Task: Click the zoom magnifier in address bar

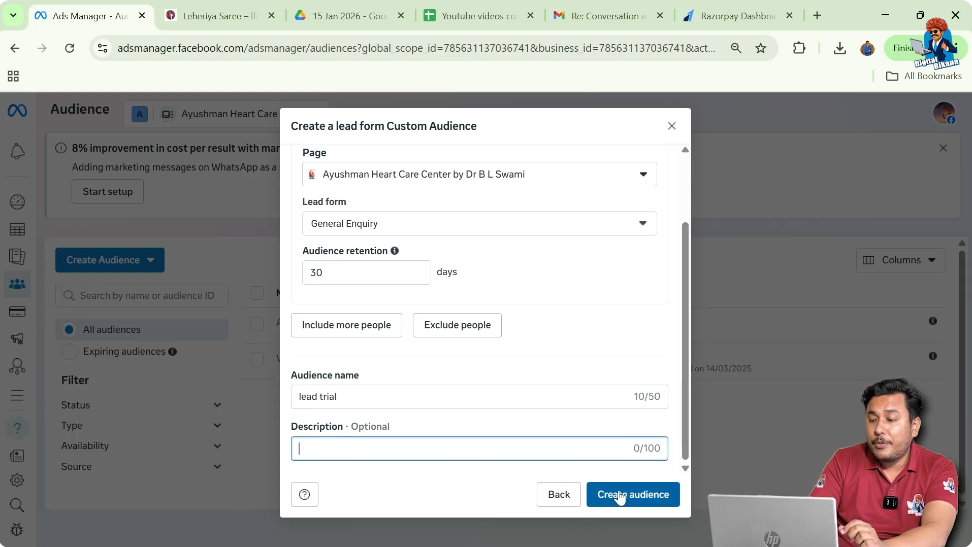Action: coord(736,48)
